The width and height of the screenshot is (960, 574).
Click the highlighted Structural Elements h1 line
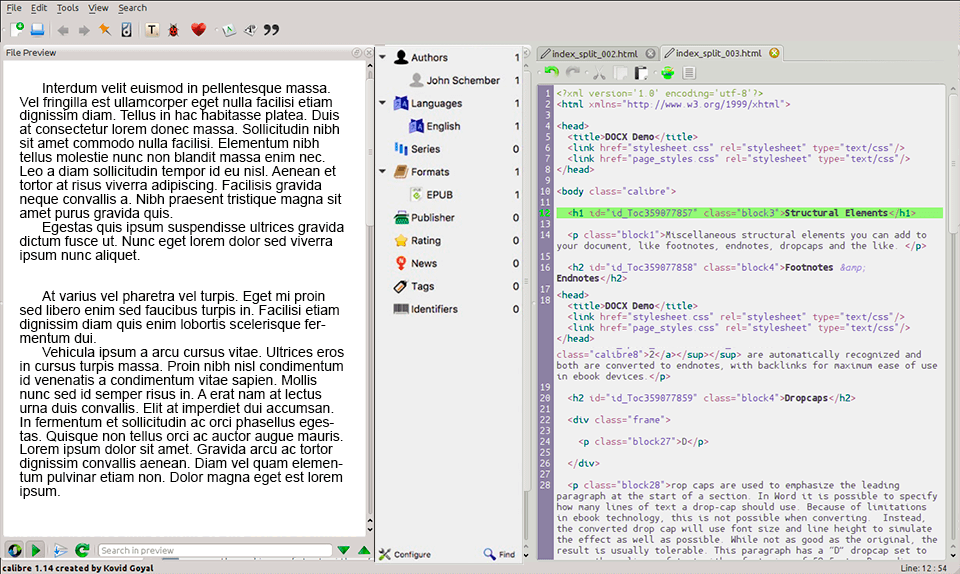pos(749,213)
